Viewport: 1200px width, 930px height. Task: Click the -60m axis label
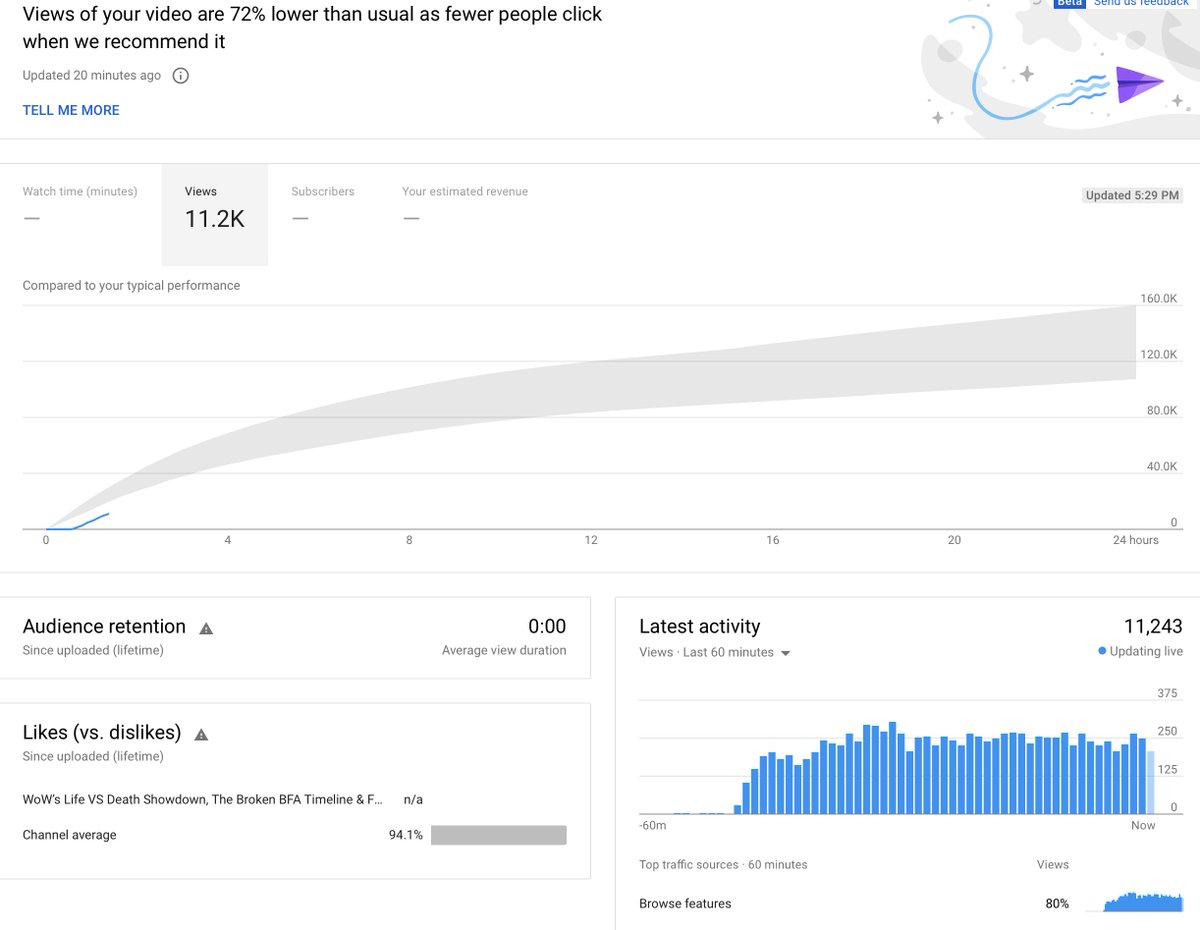(x=653, y=826)
